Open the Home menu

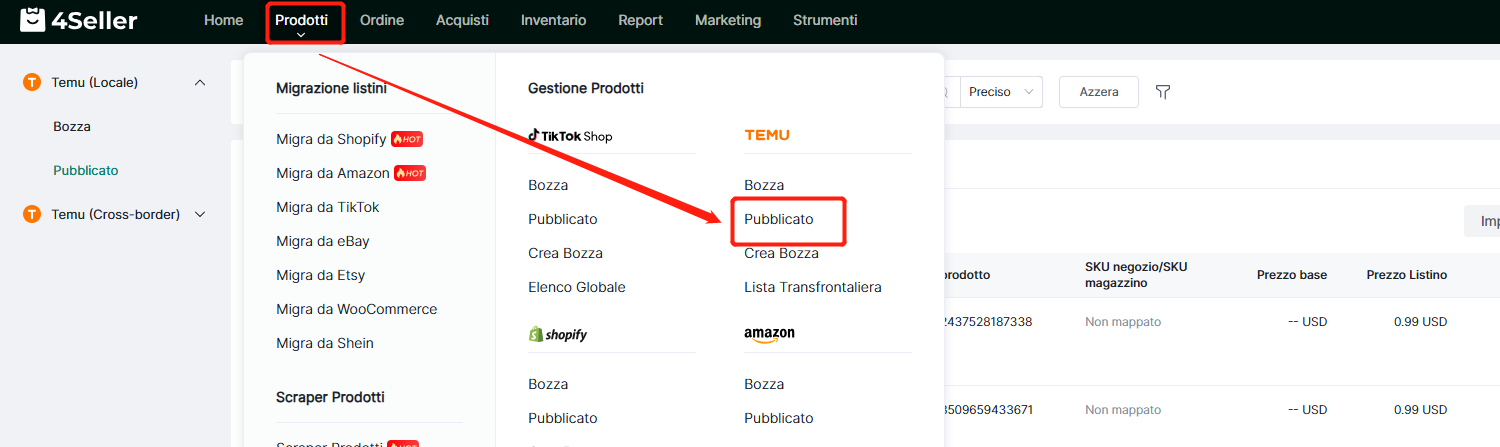pos(223,20)
